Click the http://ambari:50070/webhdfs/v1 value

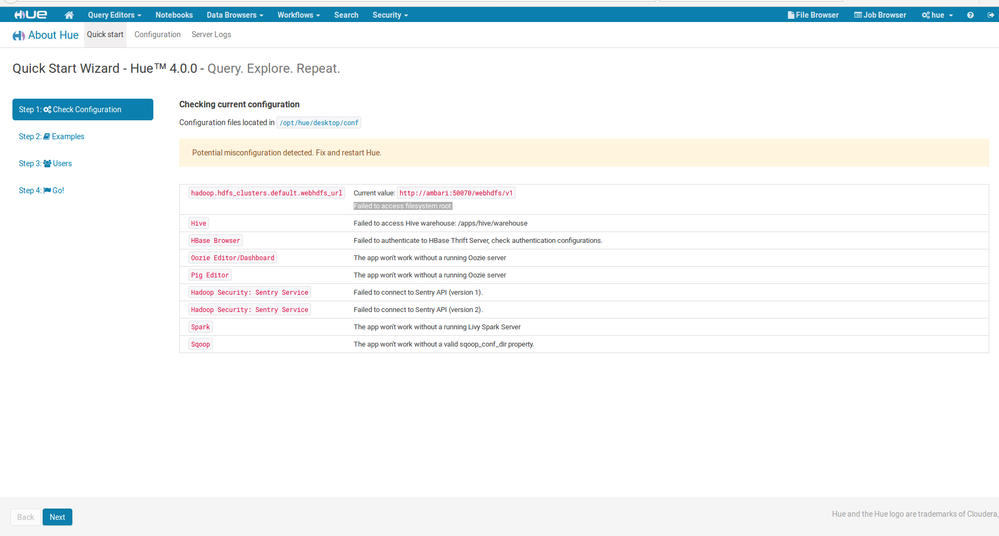click(456, 192)
